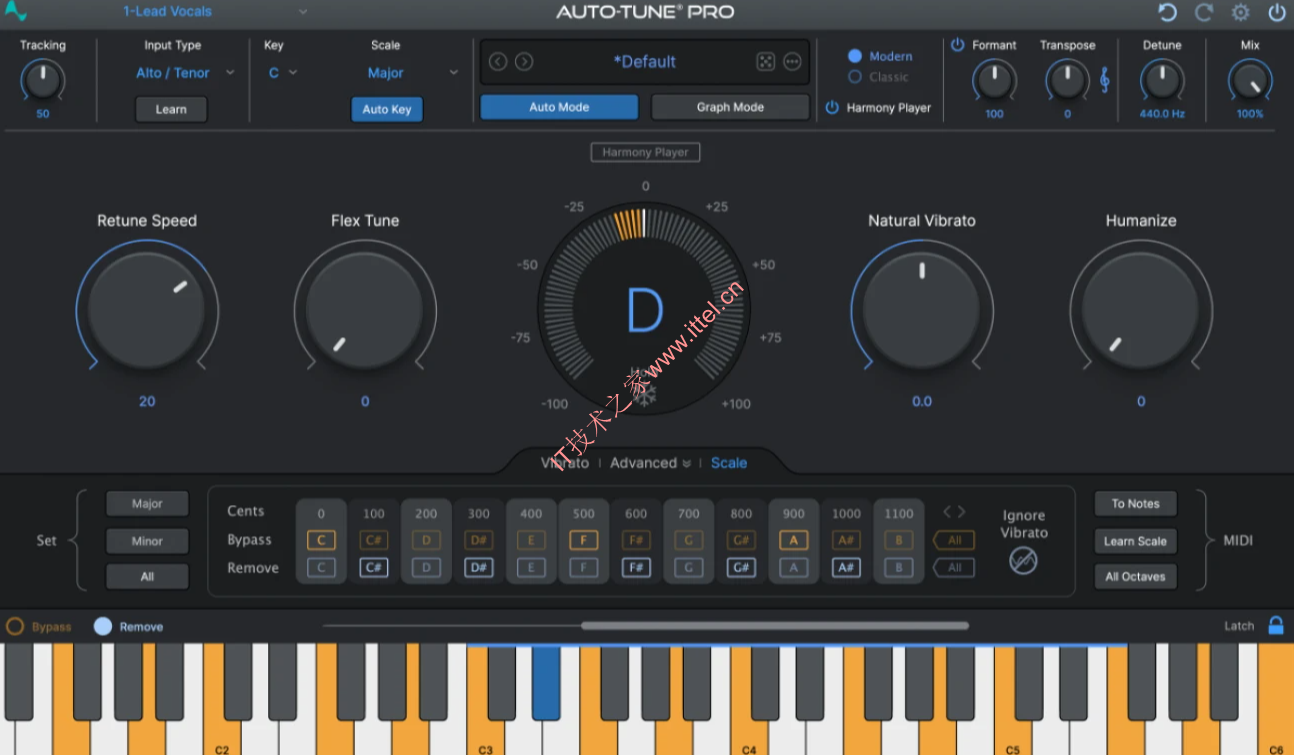The height and width of the screenshot is (755, 1294).
Task: Go to previous preset arrow
Action: [x=498, y=62]
